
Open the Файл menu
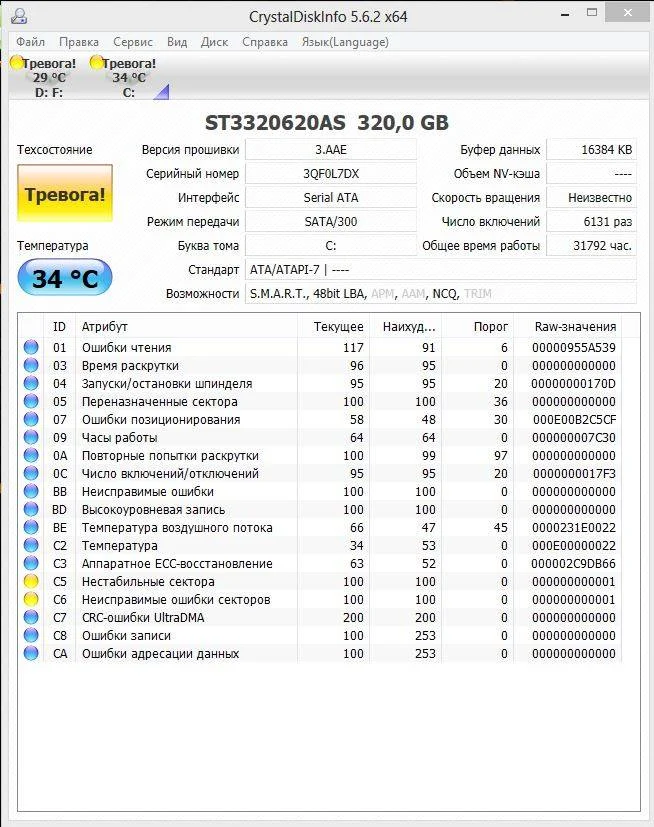click(30, 42)
